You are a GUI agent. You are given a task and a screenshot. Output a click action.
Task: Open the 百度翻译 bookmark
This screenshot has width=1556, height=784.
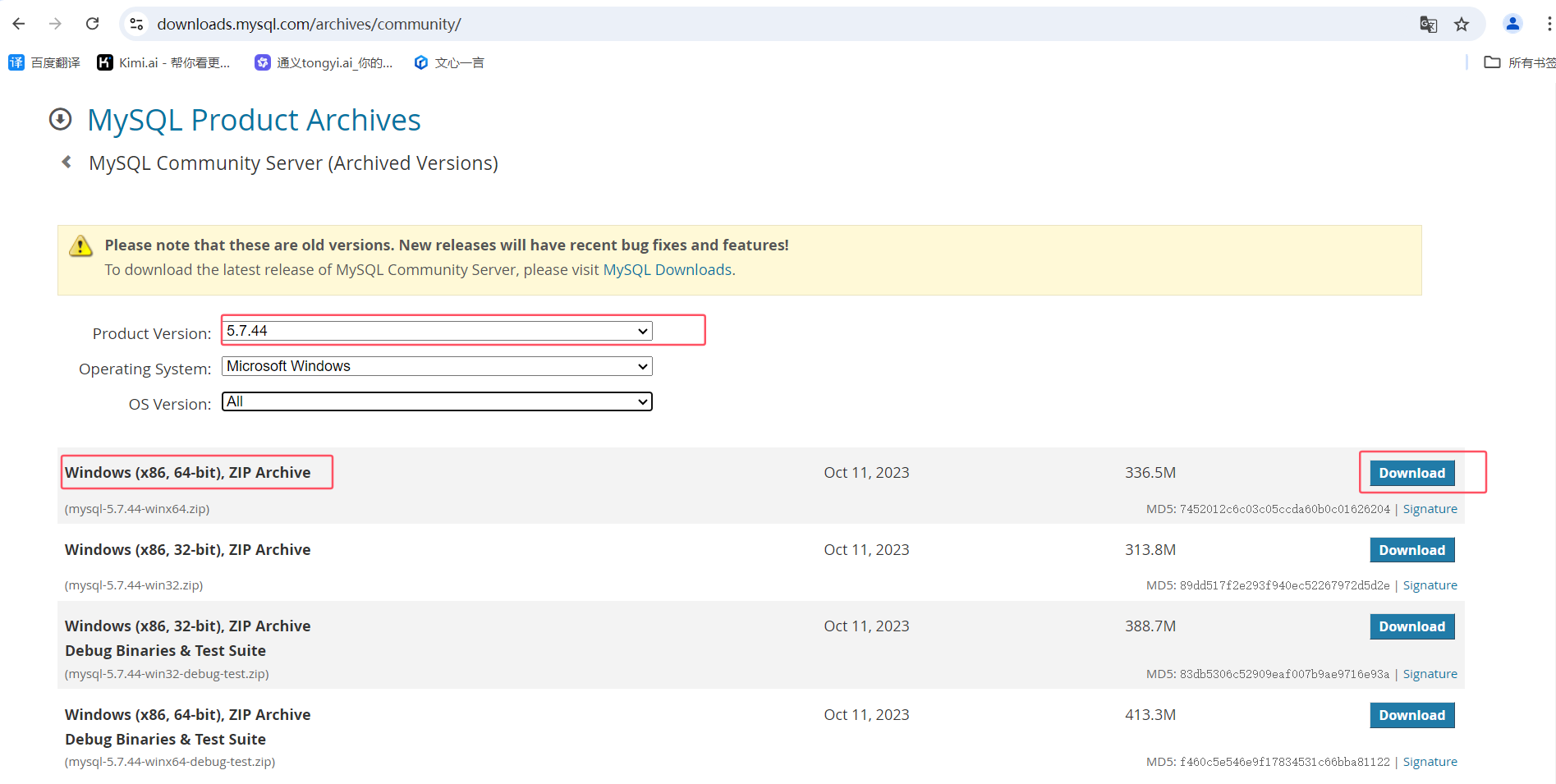[x=44, y=62]
